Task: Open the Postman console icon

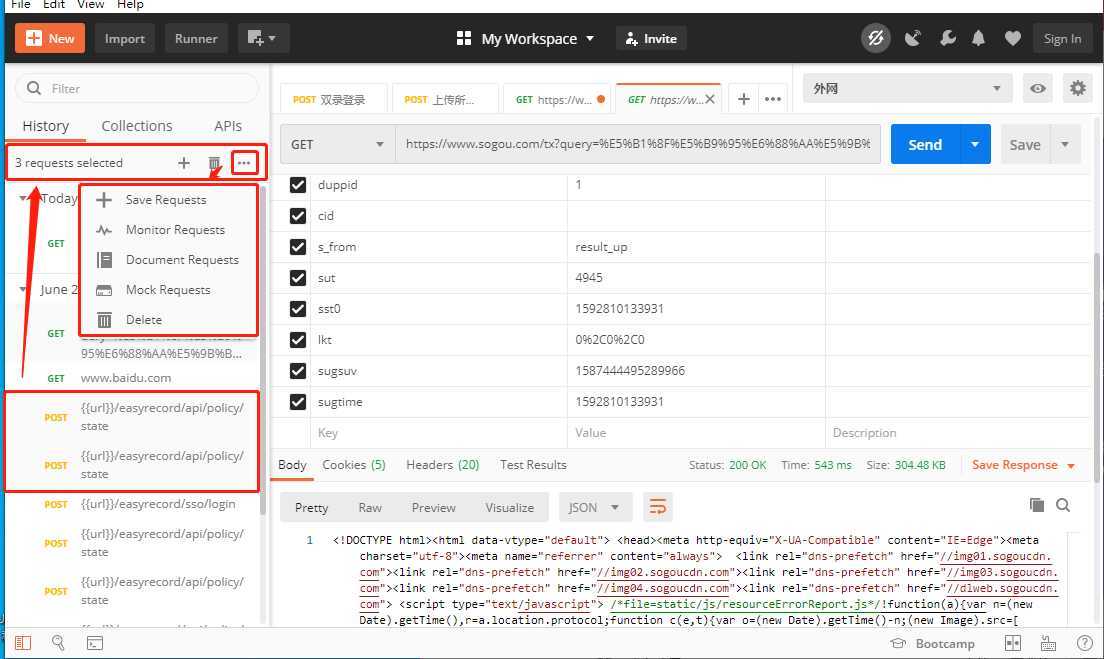Action: tap(94, 643)
